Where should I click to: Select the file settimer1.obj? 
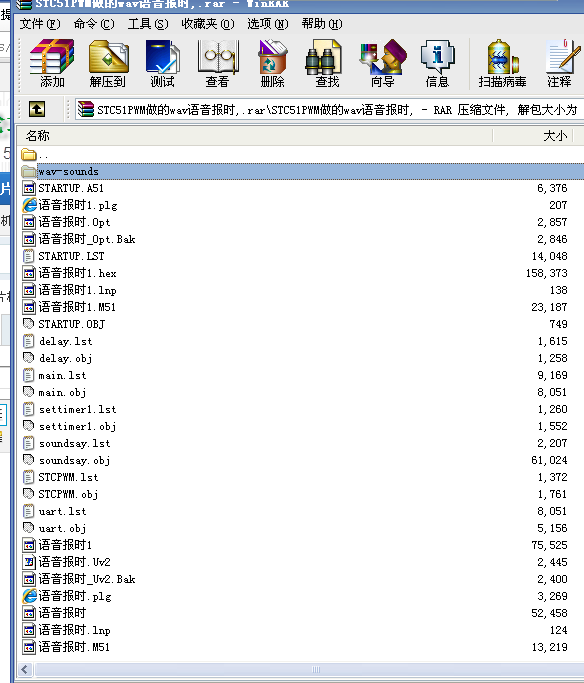point(78,426)
